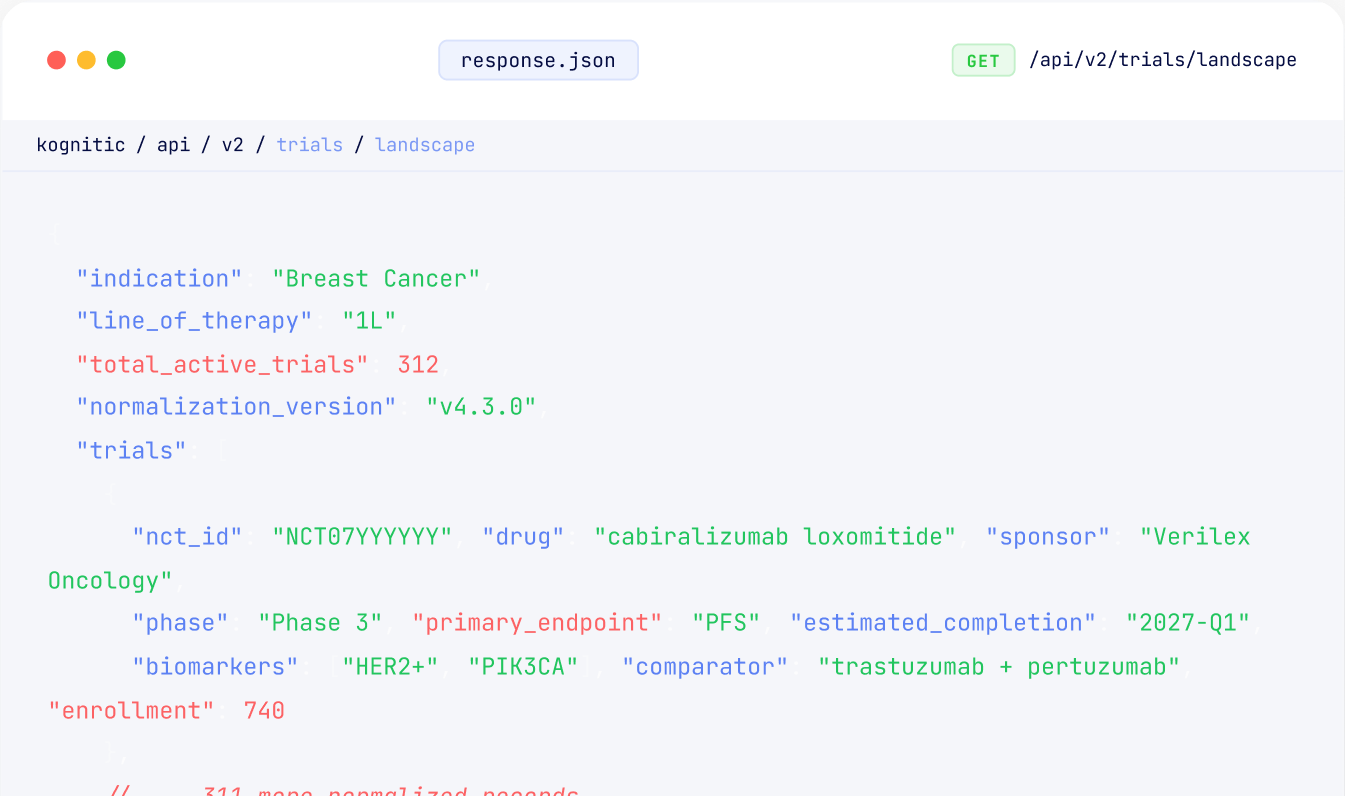Open the trials breadcrumb link
Image resolution: width=1345 pixels, height=796 pixels.
click(x=310, y=145)
